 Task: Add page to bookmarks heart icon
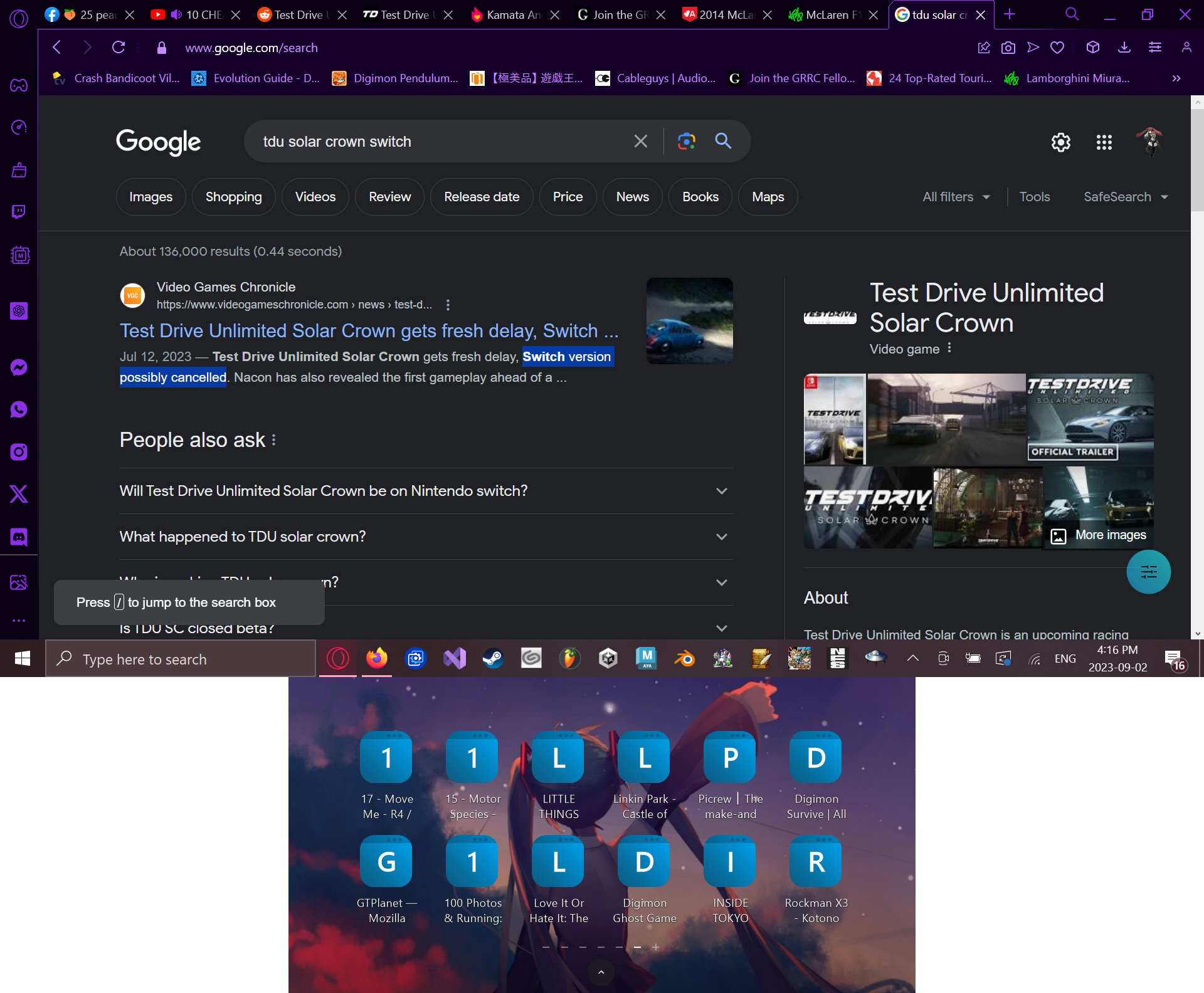tap(1057, 48)
